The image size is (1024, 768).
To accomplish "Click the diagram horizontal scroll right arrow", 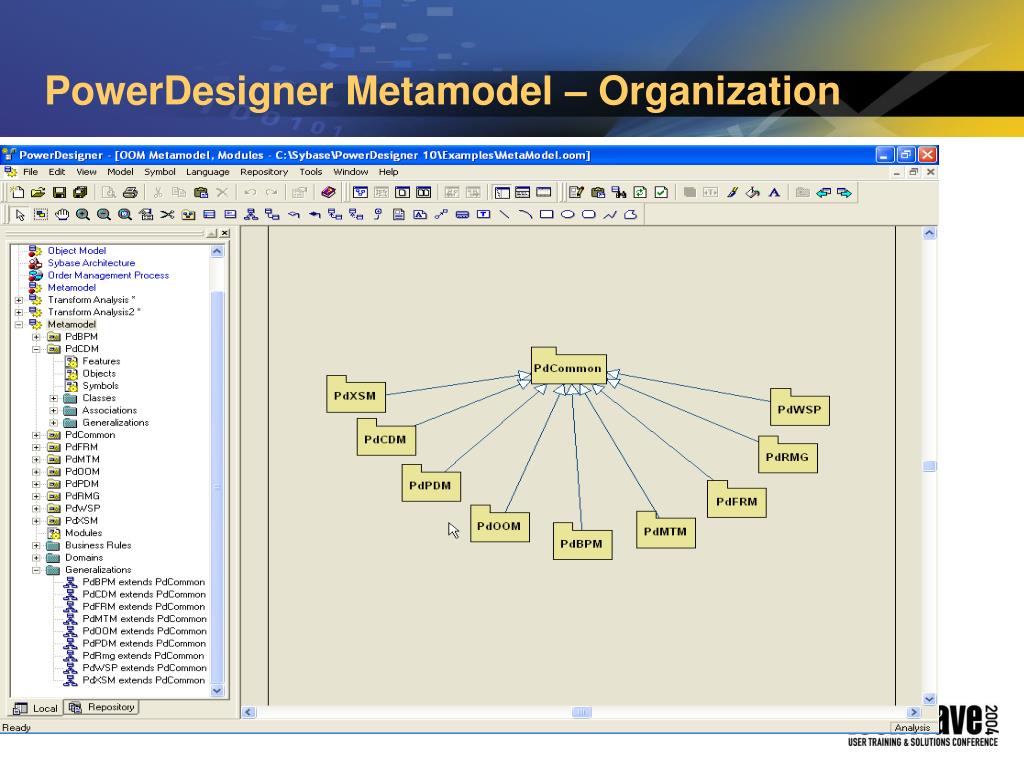I will tap(914, 712).
